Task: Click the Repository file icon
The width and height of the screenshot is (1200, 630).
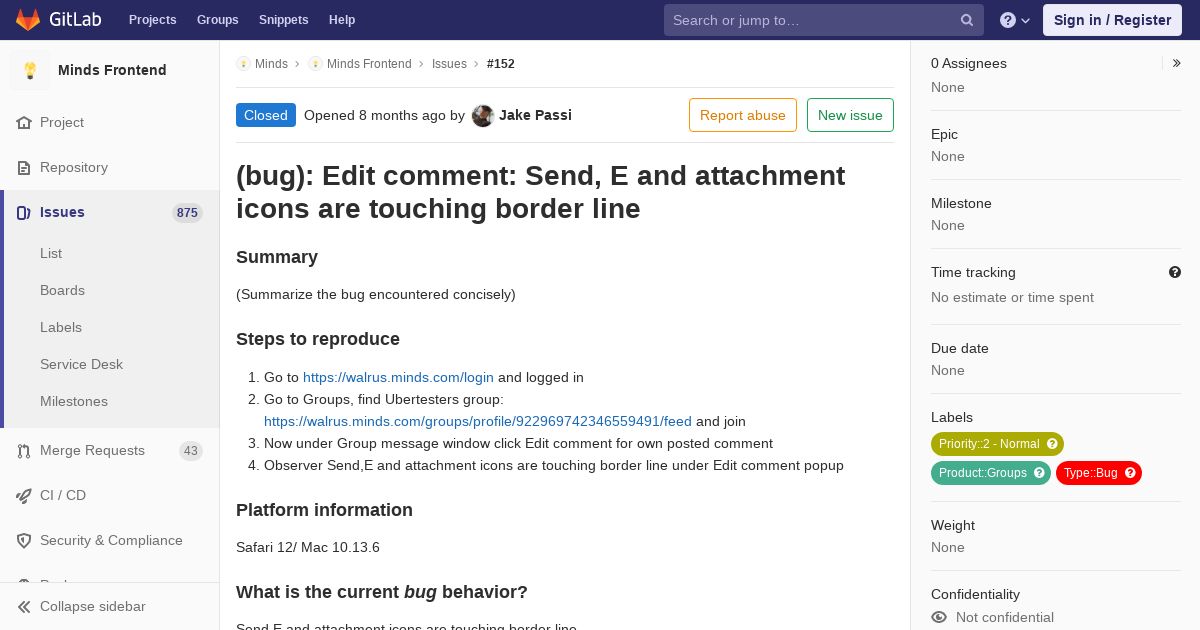Action: click(24, 167)
